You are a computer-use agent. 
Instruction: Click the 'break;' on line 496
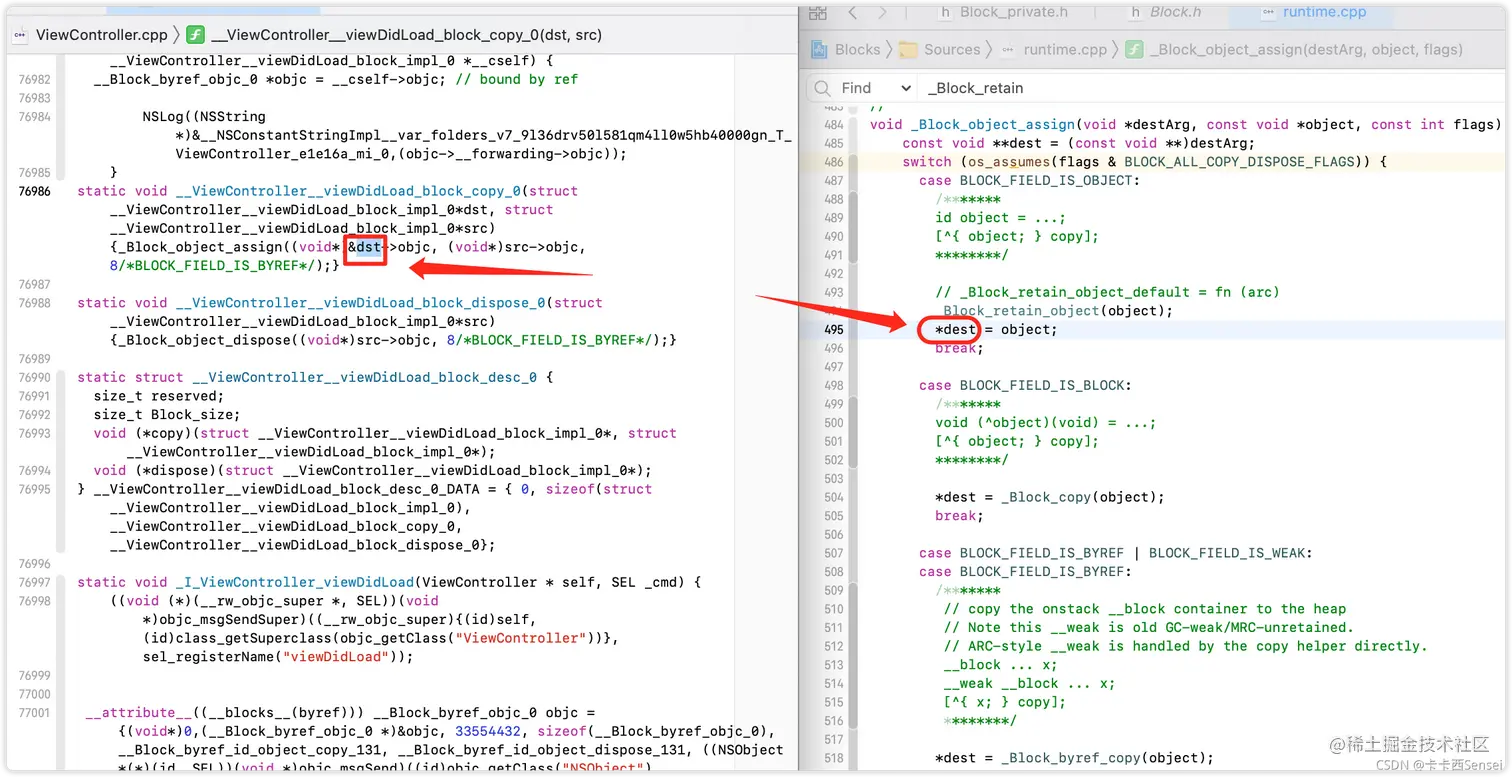(x=959, y=348)
